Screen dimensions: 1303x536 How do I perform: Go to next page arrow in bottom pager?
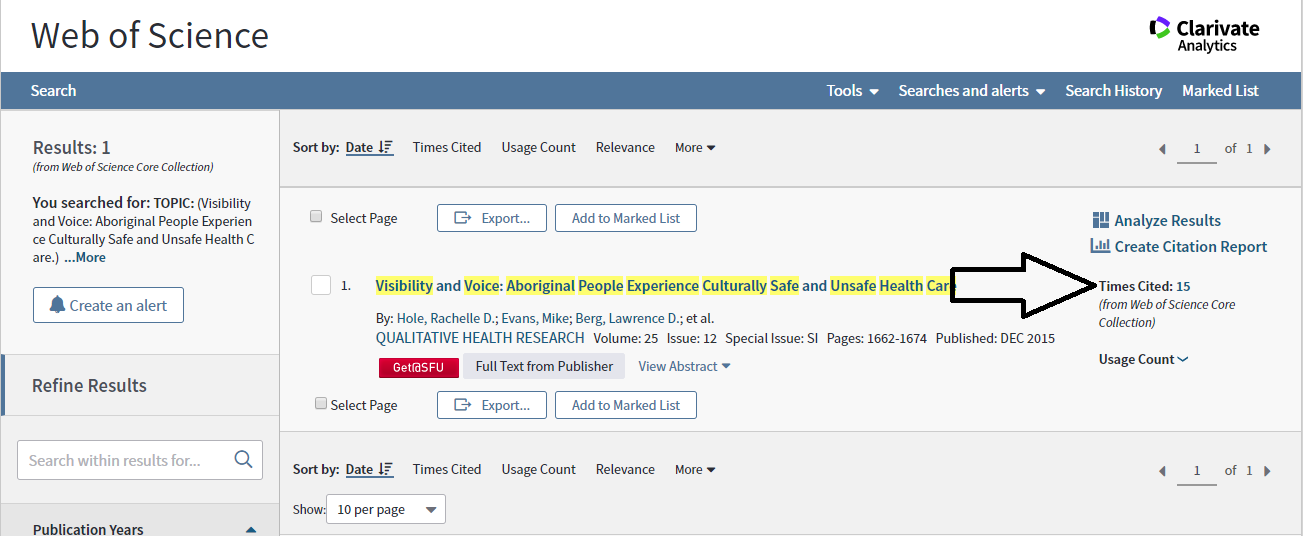click(x=1267, y=471)
